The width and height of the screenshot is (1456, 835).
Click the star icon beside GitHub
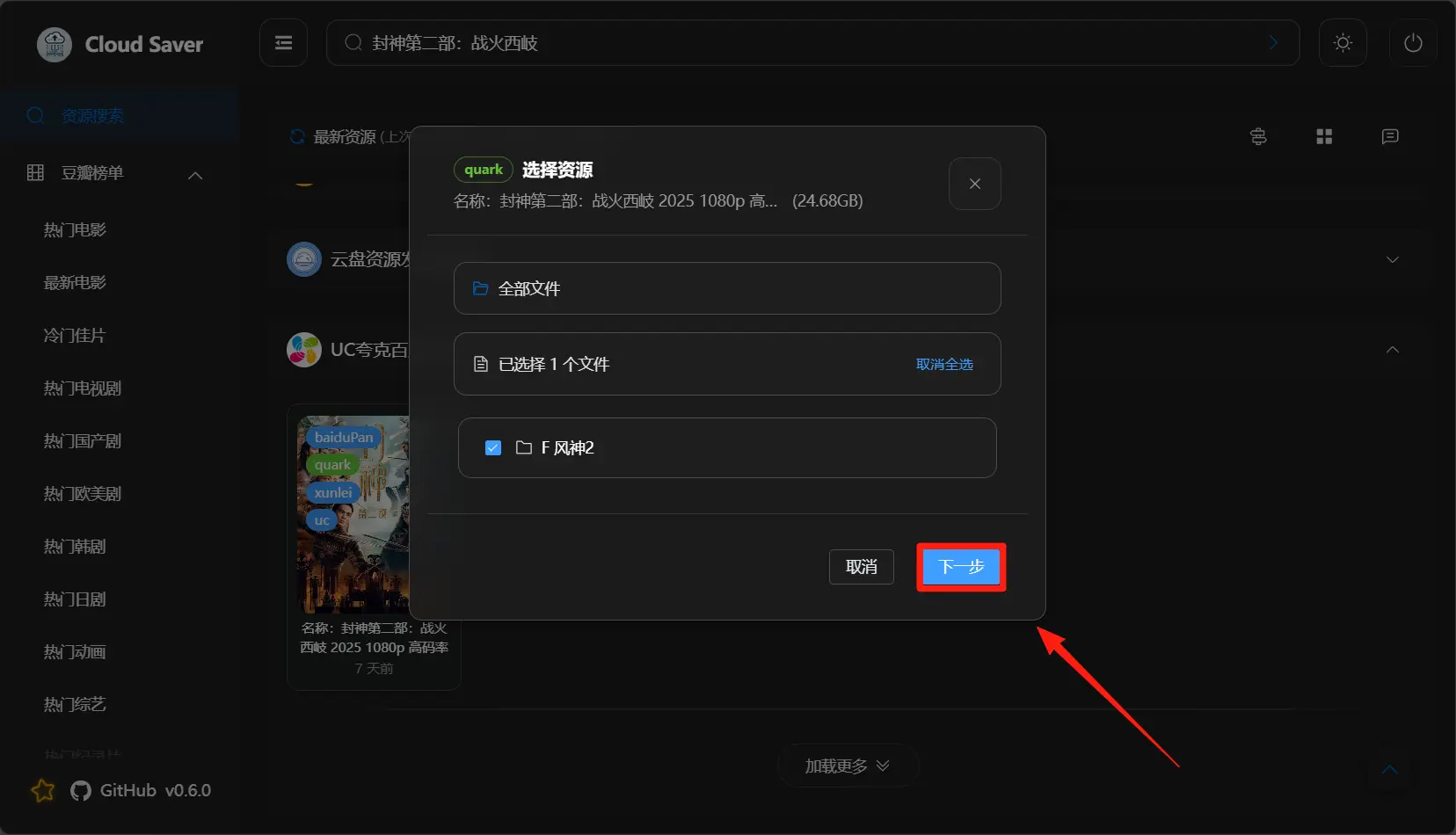coord(42,790)
